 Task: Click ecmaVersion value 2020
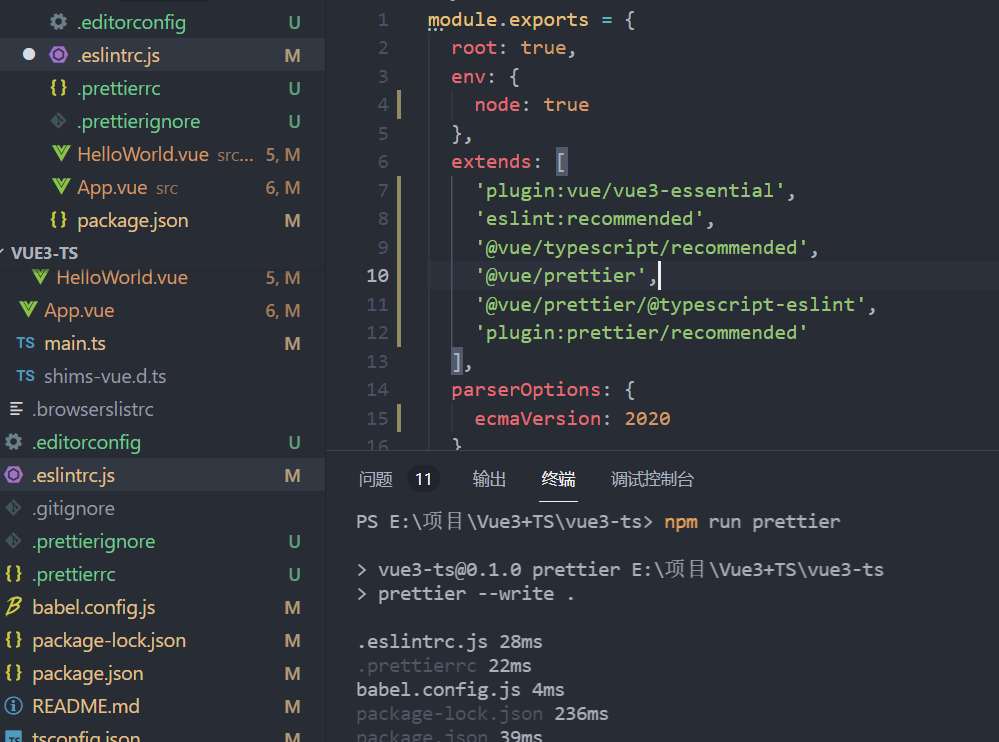pyautogui.click(x=647, y=418)
